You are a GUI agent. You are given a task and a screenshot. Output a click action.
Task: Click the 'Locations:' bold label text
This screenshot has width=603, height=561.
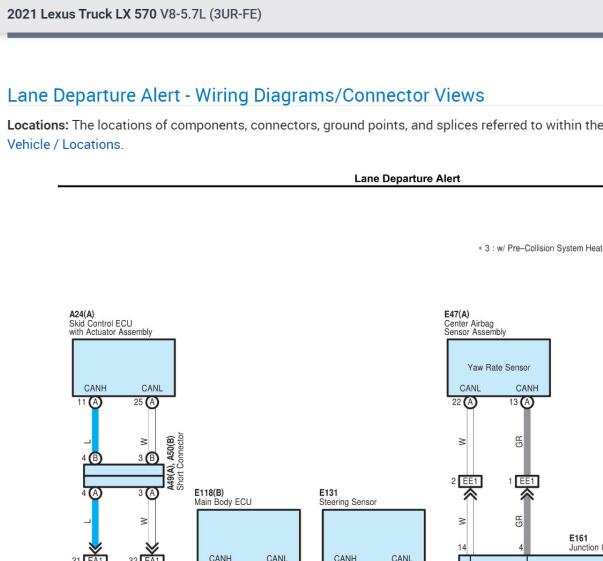[38, 125]
